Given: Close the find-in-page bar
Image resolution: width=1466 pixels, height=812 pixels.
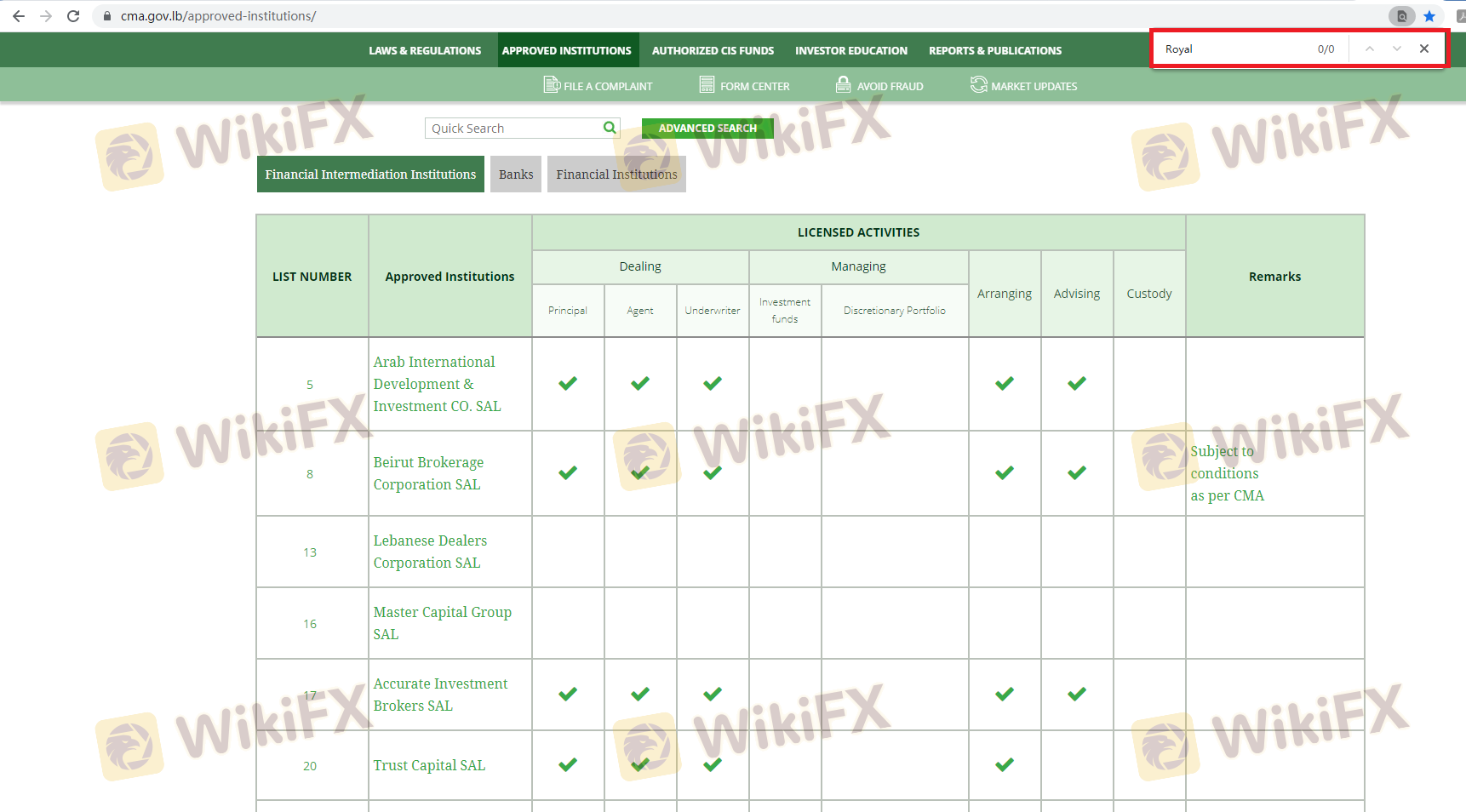Looking at the screenshot, I should click(1424, 49).
